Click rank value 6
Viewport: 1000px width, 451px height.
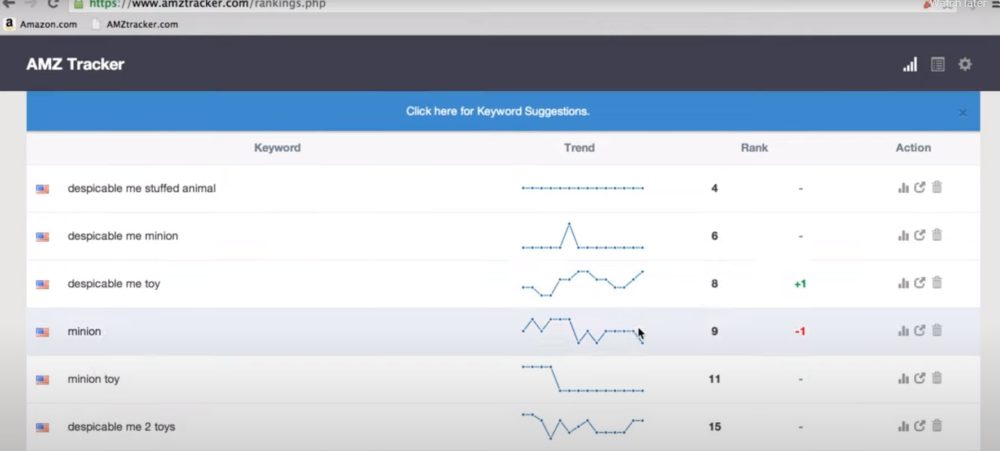coord(714,236)
